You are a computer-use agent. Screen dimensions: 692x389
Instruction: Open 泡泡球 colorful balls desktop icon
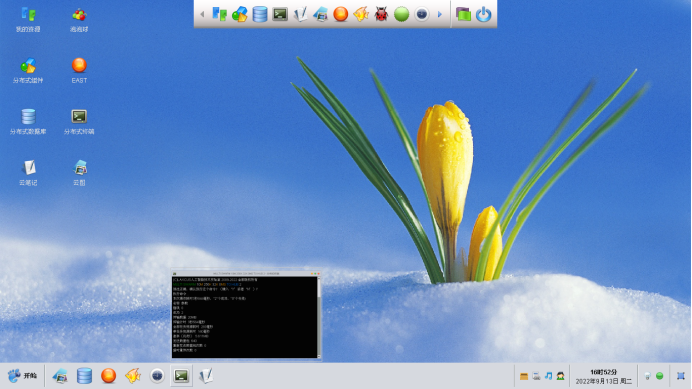click(x=79, y=20)
